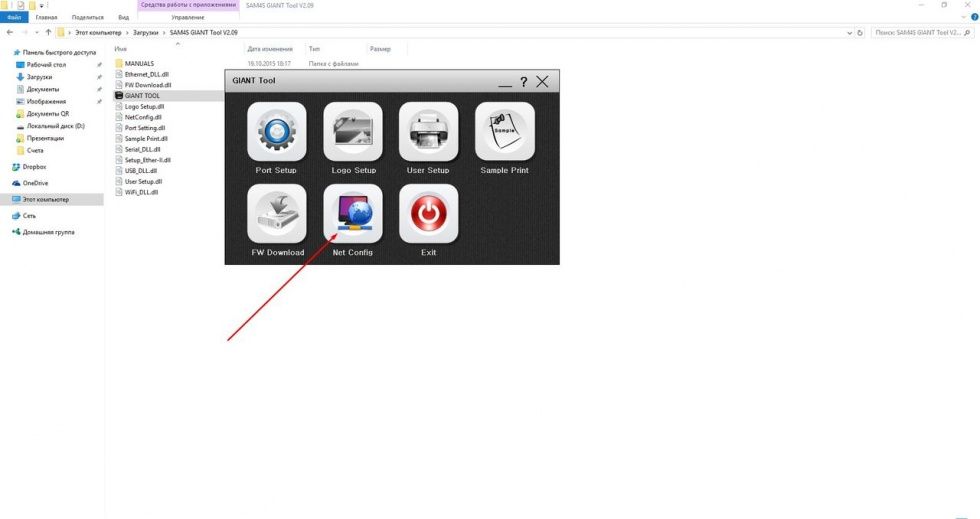
Task: Open Изображения in sidebar
Action: point(41,101)
